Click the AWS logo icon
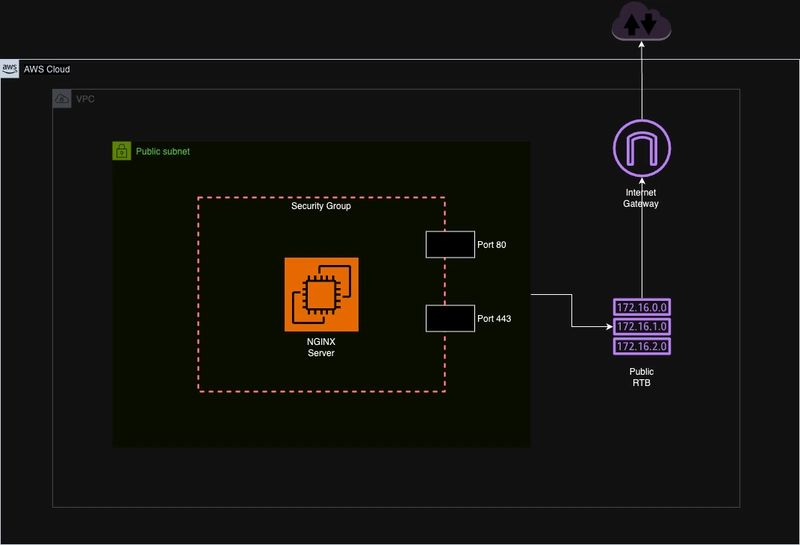The width and height of the screenshot is (800, 545). (x=10, y=69)
